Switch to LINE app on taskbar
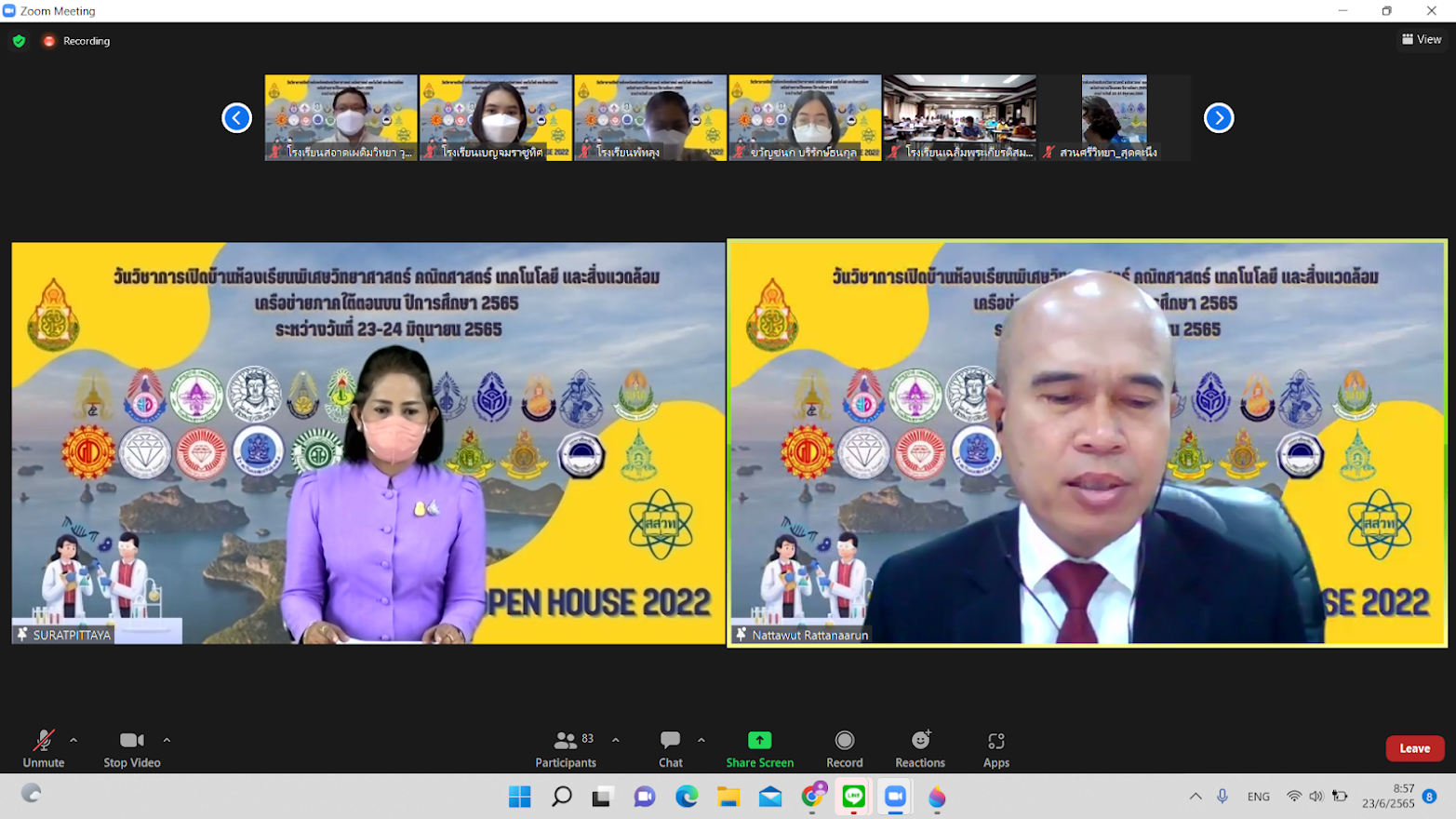The image size is (1456, 819). 854,797
